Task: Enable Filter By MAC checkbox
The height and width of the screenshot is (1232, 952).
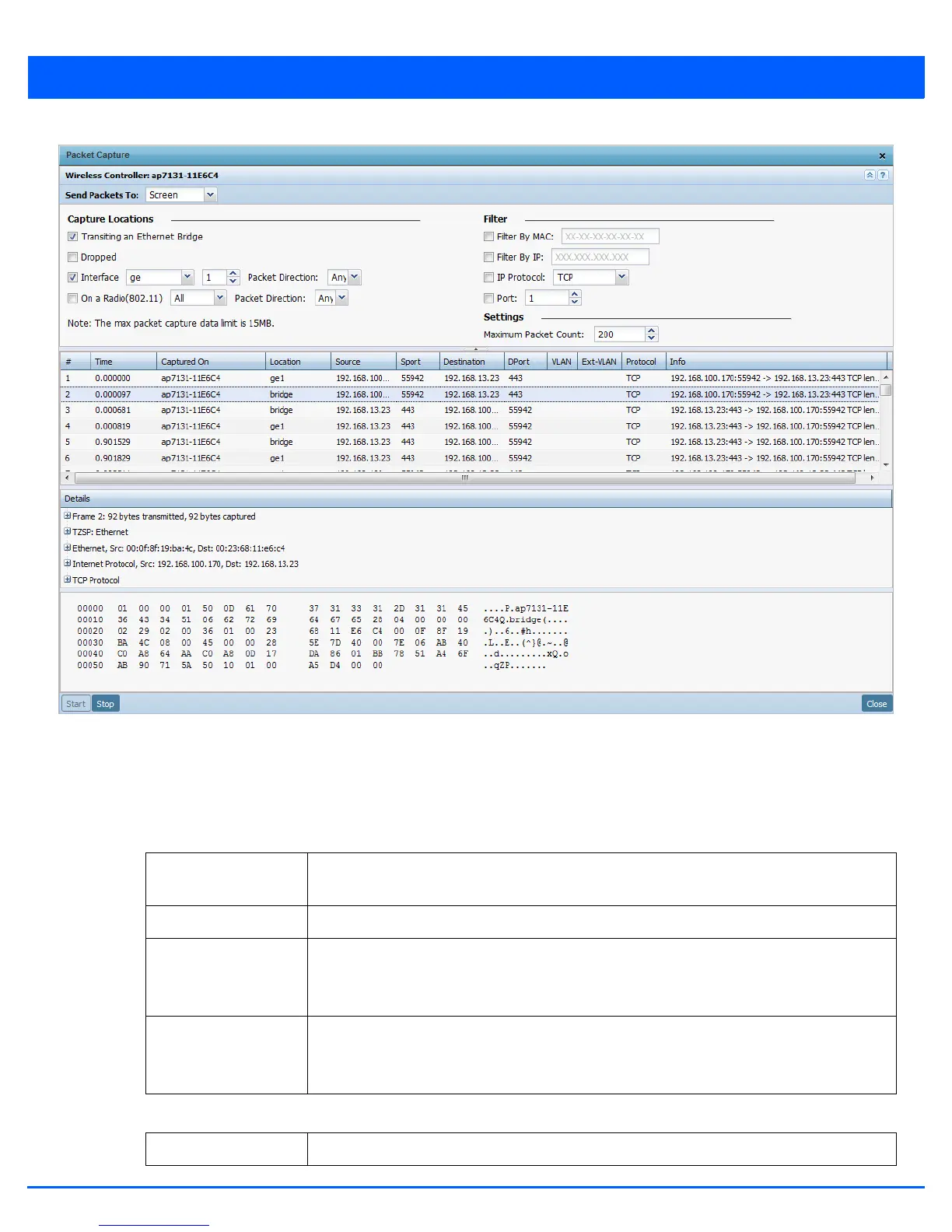Action: 488,236
